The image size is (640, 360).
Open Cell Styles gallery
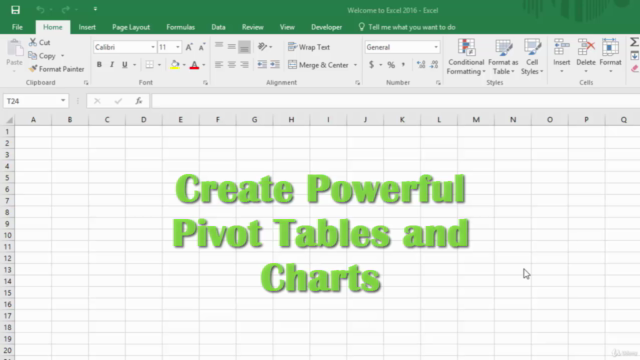tap(532, 57)
